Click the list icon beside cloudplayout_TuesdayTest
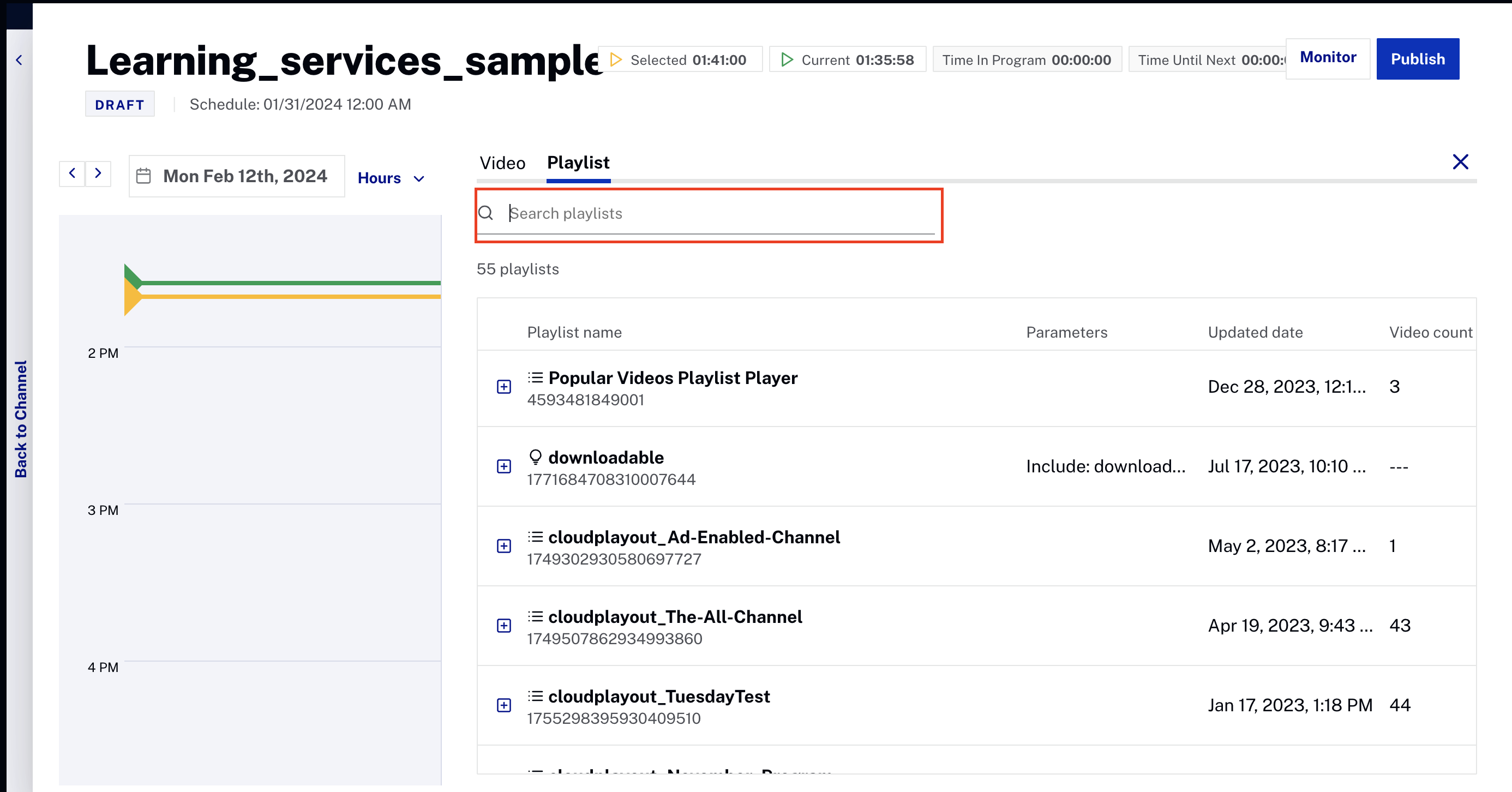 (536, 695)
